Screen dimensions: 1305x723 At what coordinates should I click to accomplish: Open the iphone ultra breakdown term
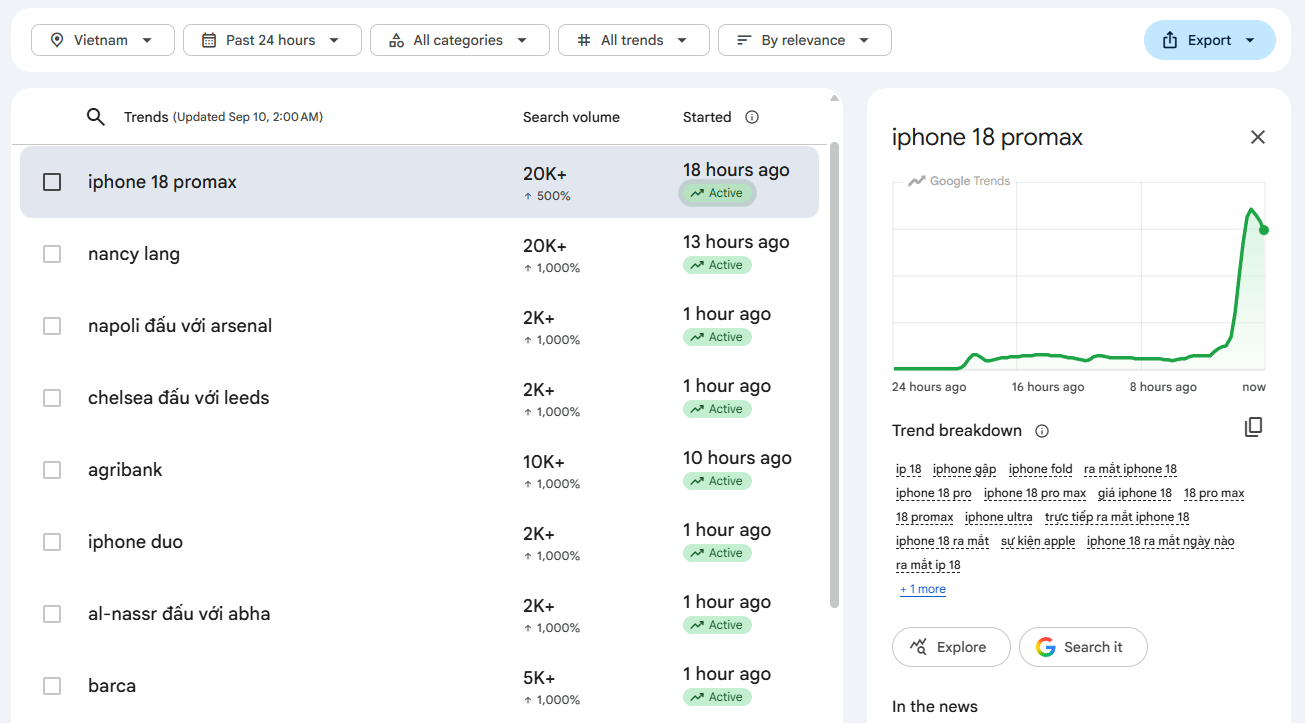coord(999,517)
